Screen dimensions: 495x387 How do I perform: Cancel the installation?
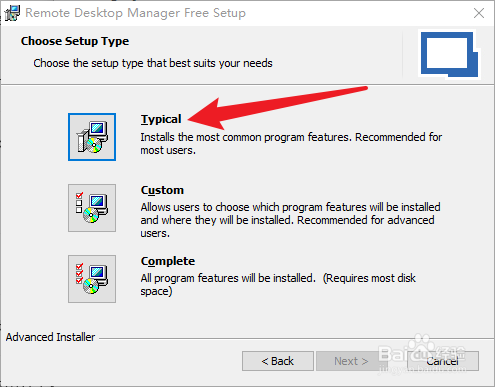(x=443, y=361)
